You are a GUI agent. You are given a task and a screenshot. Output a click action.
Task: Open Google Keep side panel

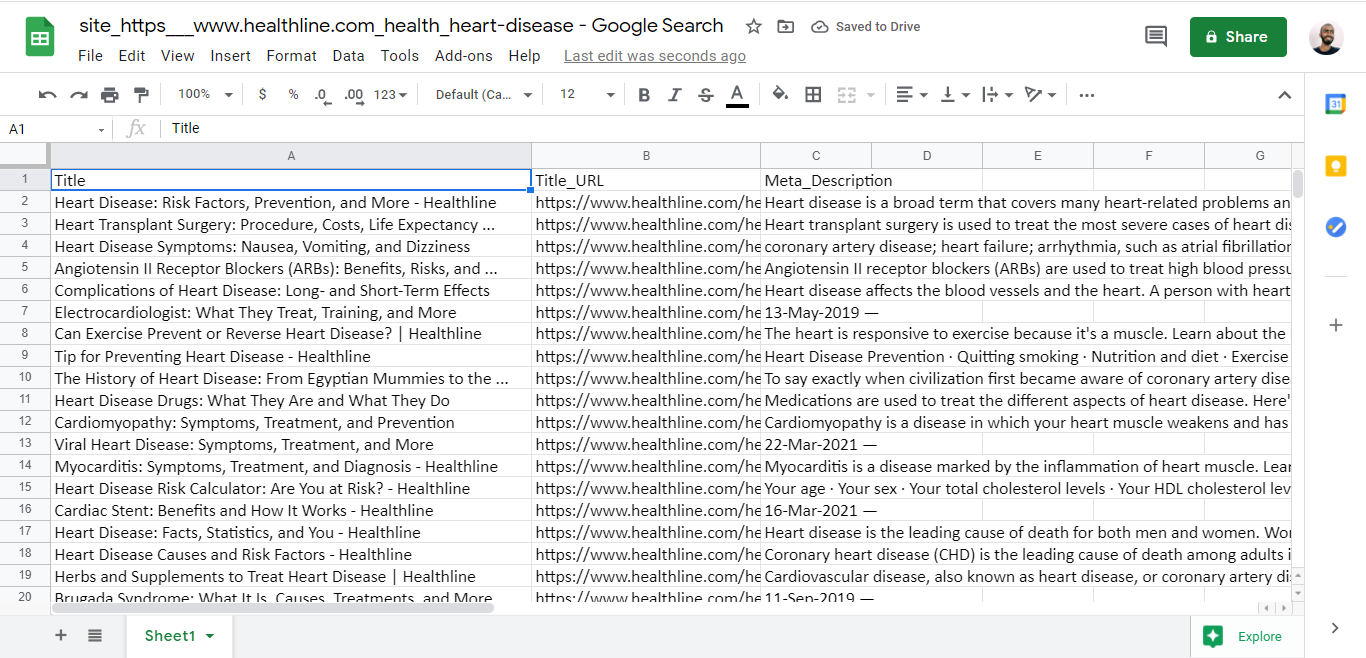[1335, 166]
